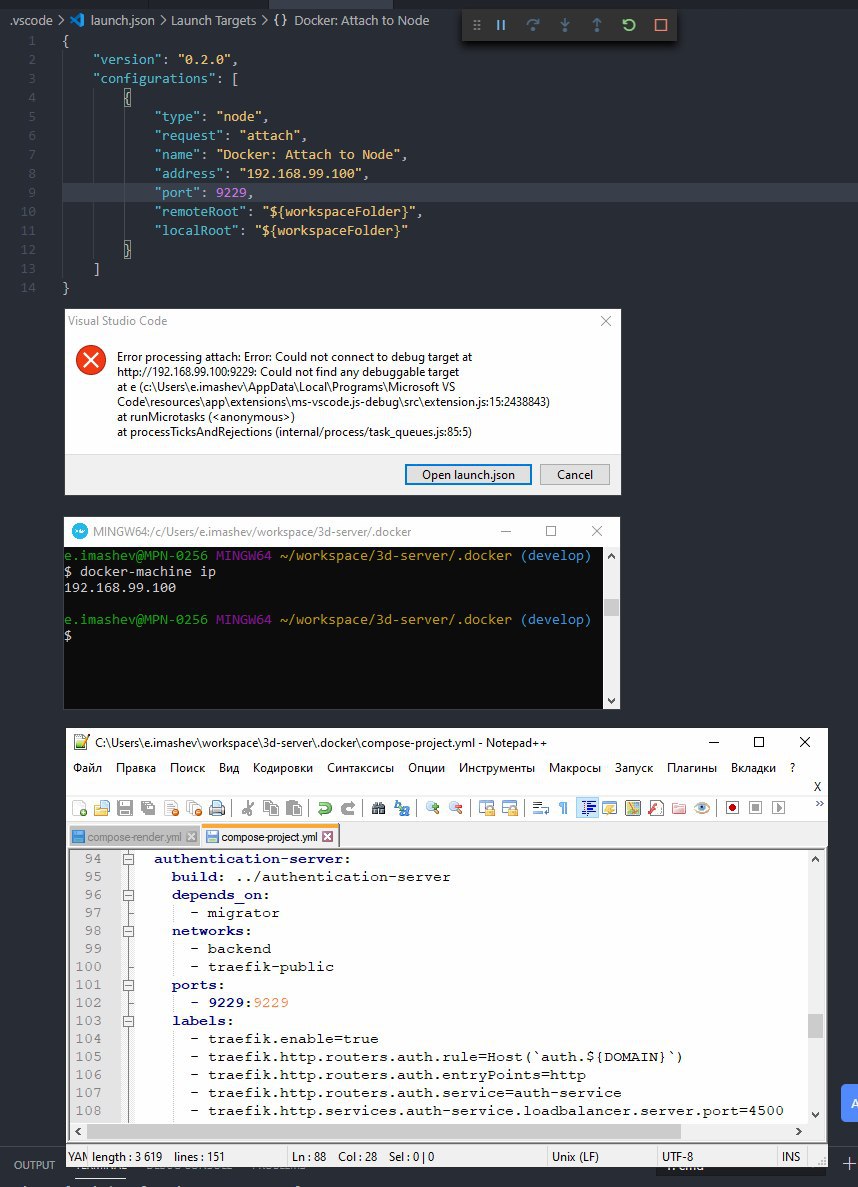Screen dimensions: 858x1187
Task: Open the Плагины menu in Notepad++
Action: (x=691, y=768)
